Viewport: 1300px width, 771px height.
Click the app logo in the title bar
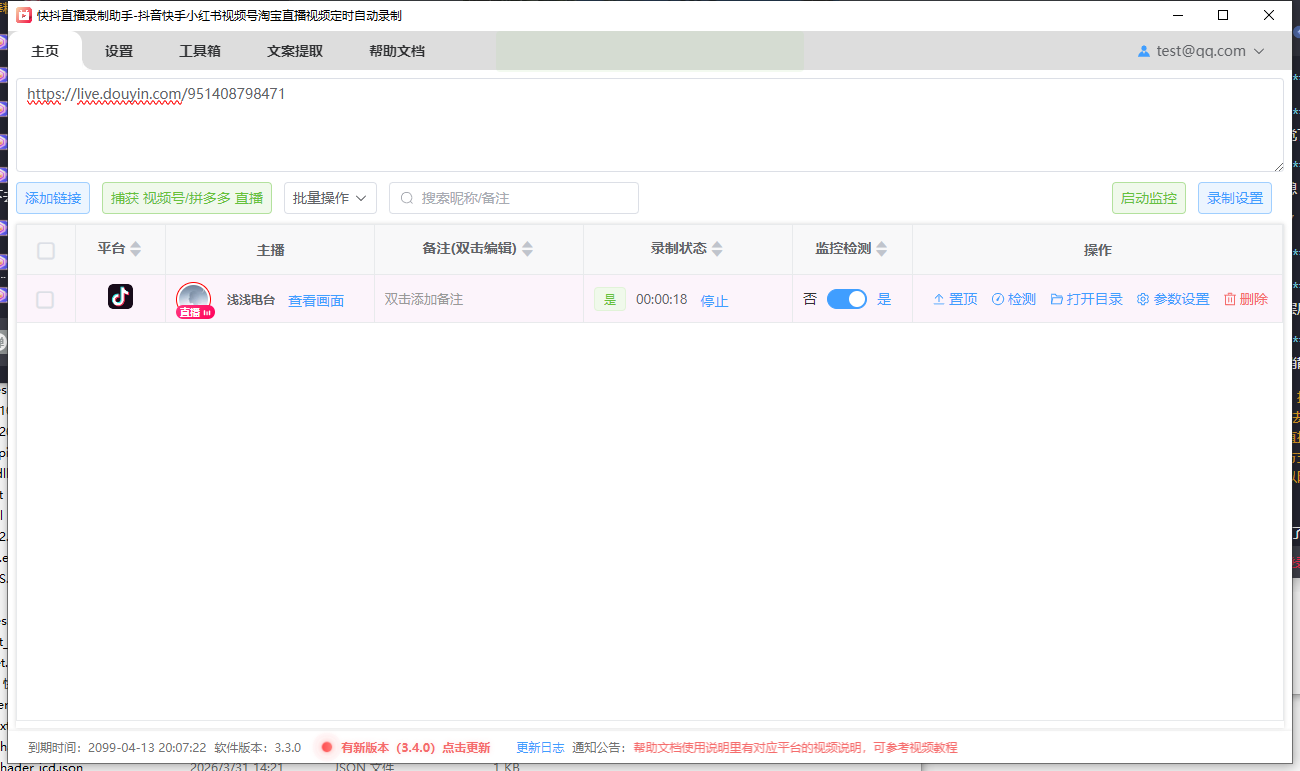tap(23, 15)
